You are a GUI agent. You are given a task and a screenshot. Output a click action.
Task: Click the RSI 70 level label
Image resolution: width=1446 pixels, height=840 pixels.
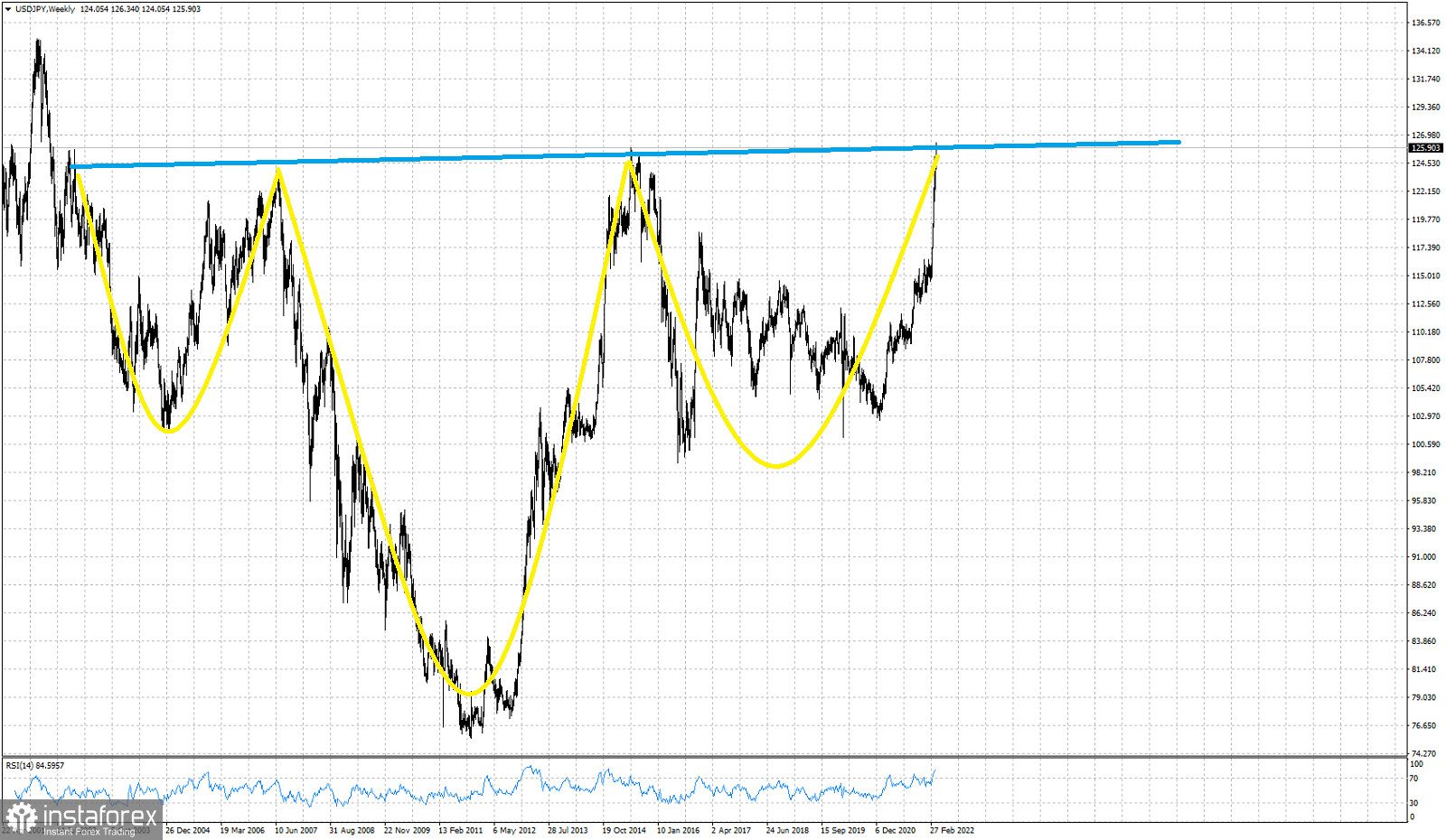(1413, 779)
